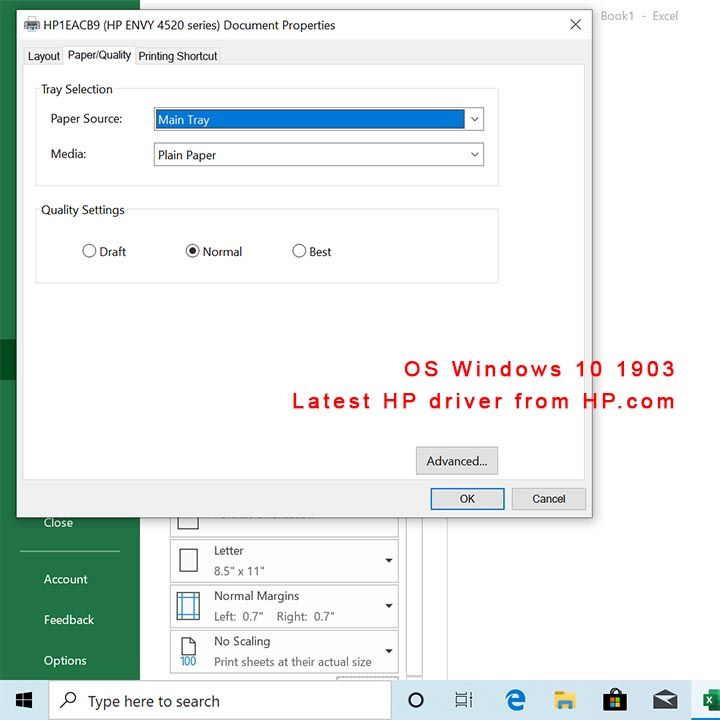Select Draft print quality

pos(90,252)
